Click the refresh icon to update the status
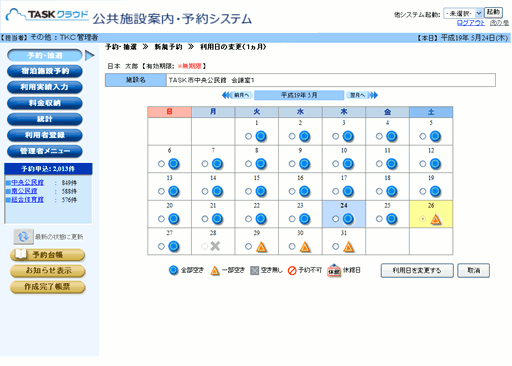This screenshot has height=366, width=512. click(x=23, y=237)
